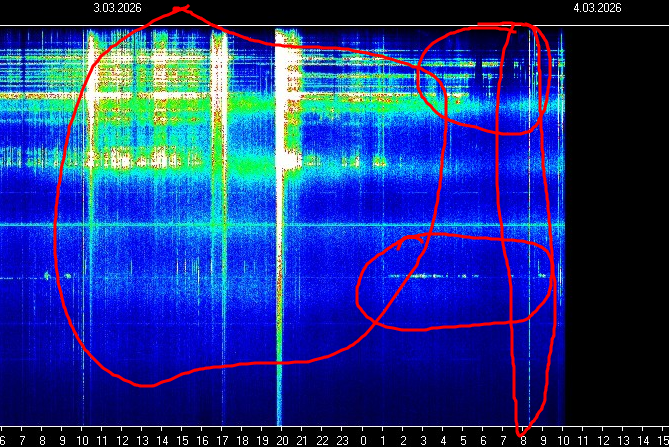Select hour 4 after midnight on axis
669x447 pixels.
443,439
